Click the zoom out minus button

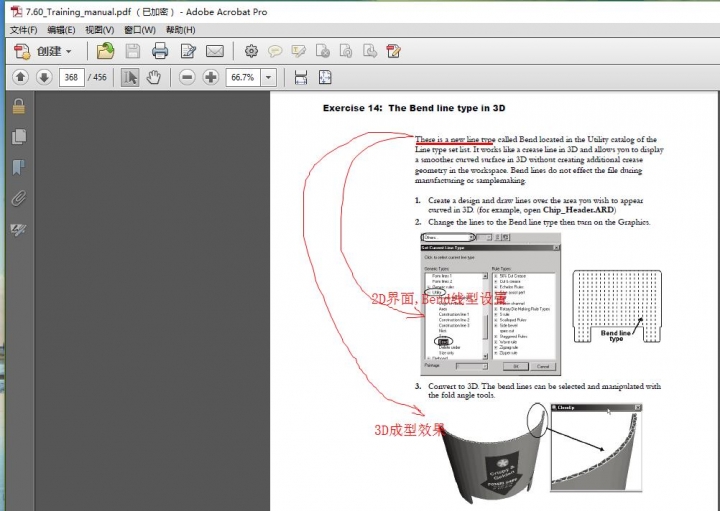coord(186,77)
